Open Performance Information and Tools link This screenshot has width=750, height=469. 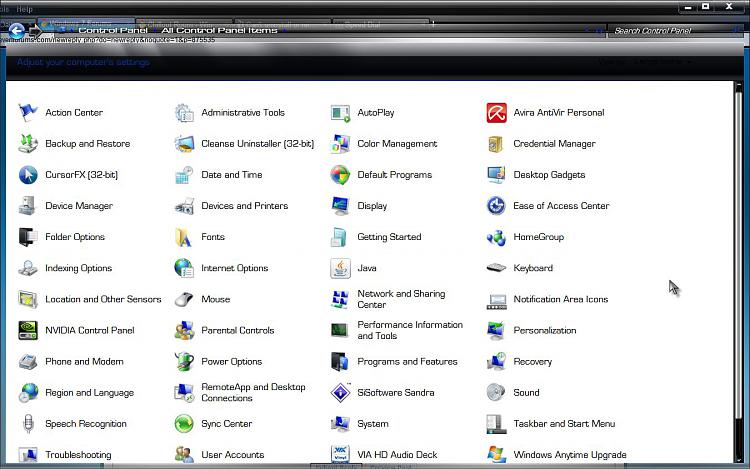pyautogui.click(x=410, y=330)
